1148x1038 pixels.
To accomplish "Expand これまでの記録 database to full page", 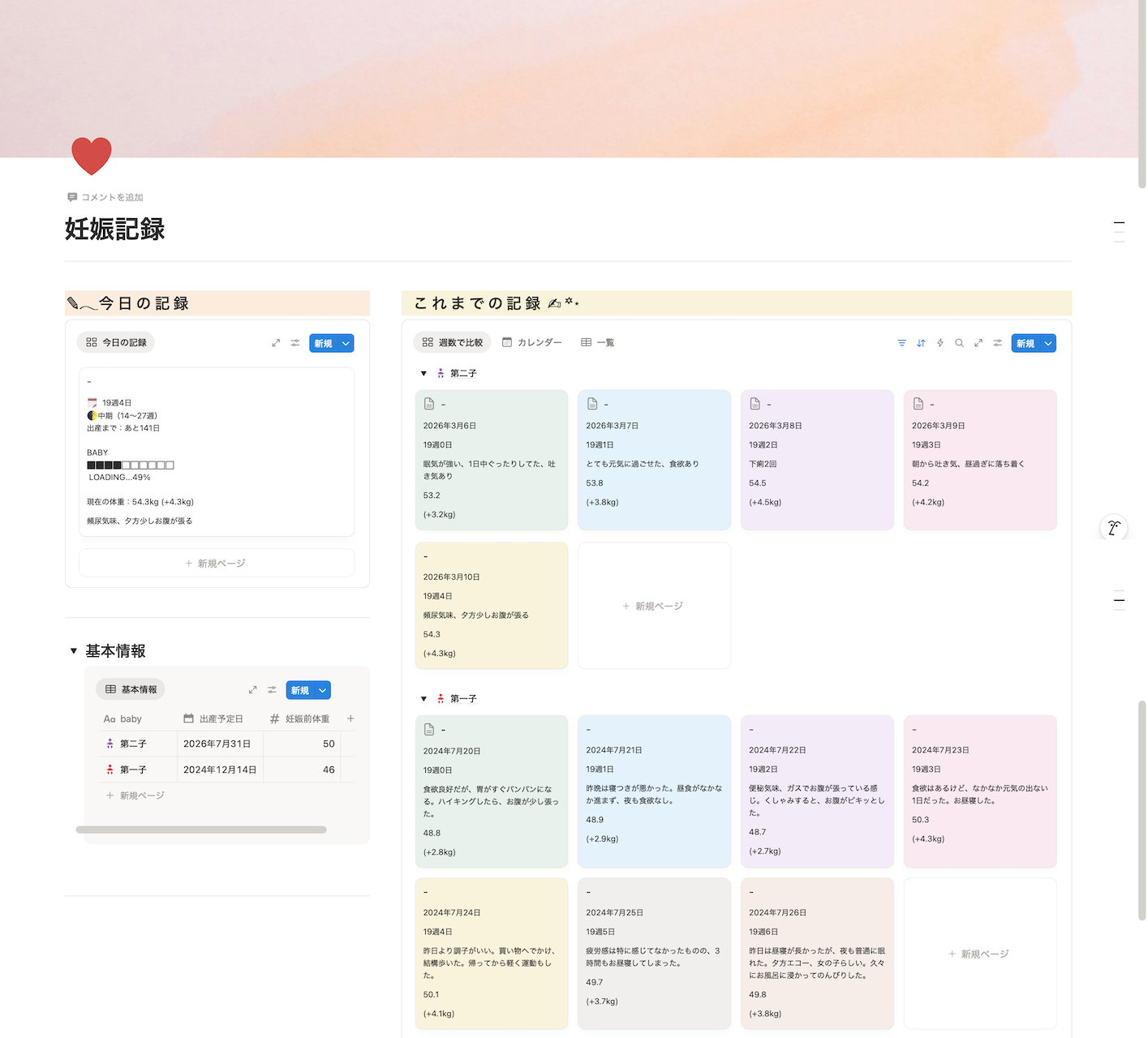I will (x=978, y=343).
